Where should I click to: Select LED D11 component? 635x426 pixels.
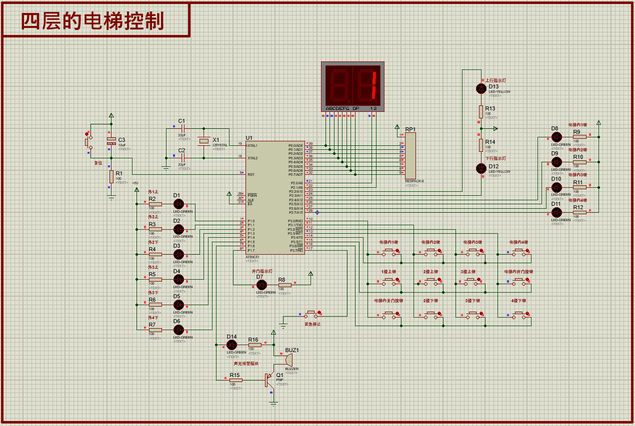coord(556,212)
